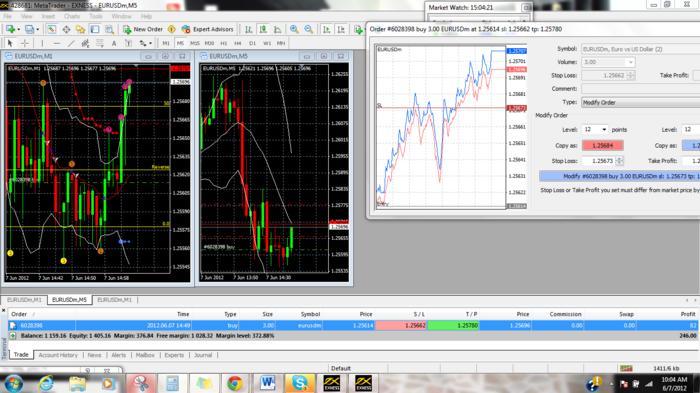The image size is (700, 393).
Task: Select the Trendline drawing tool
Action: 71,43
